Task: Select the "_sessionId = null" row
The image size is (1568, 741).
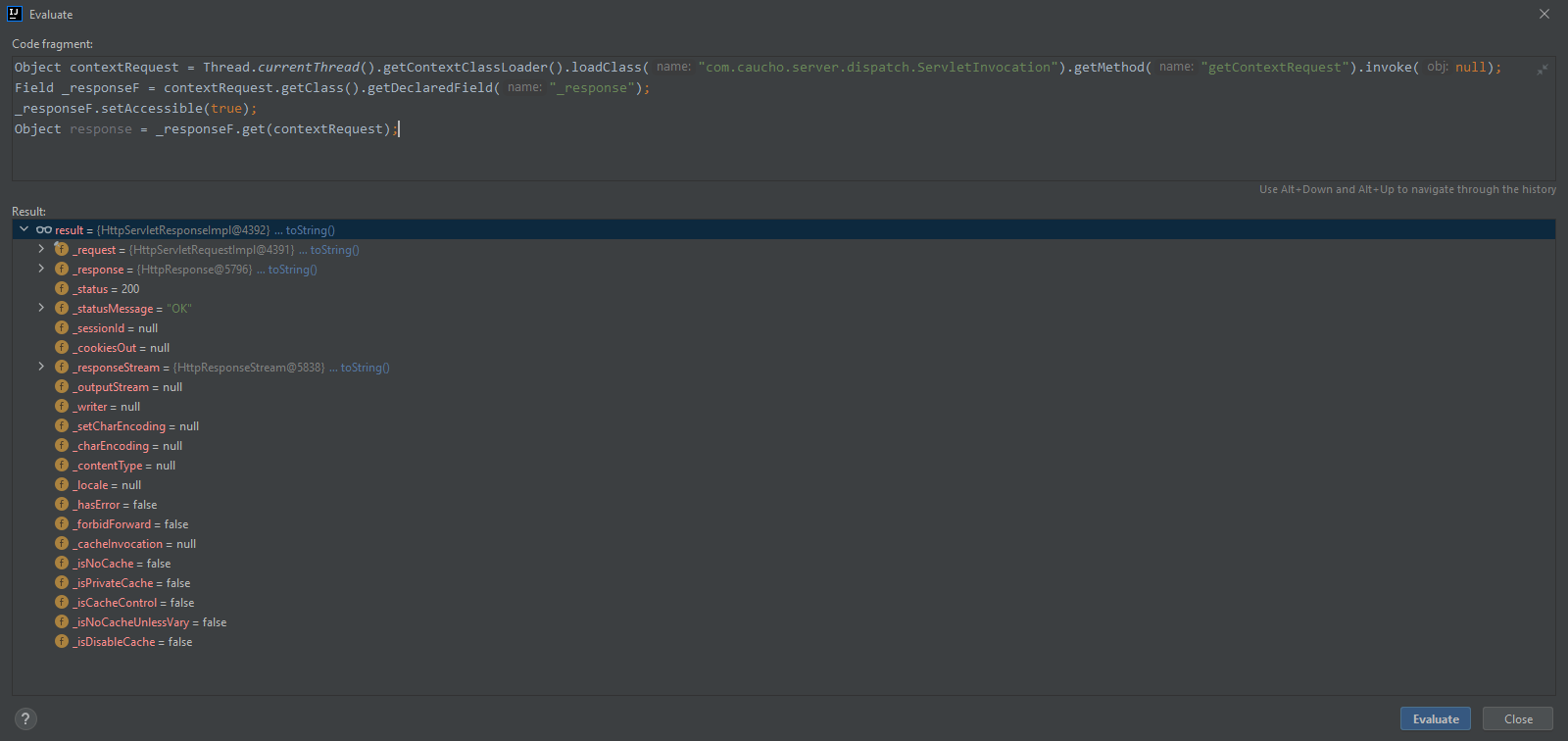Action: pyautogui.click(x=784, y=328)
